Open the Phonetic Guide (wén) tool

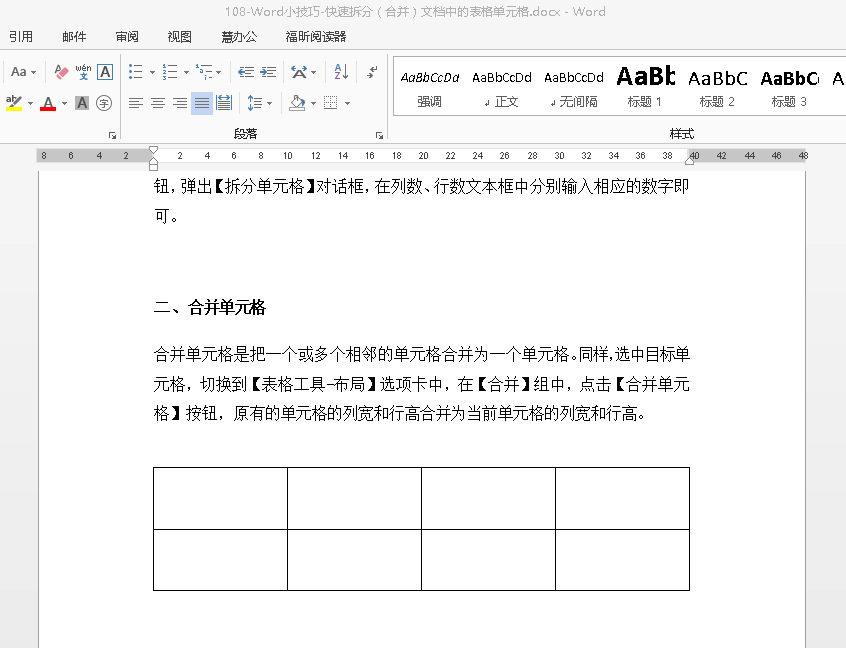point(83,72)
